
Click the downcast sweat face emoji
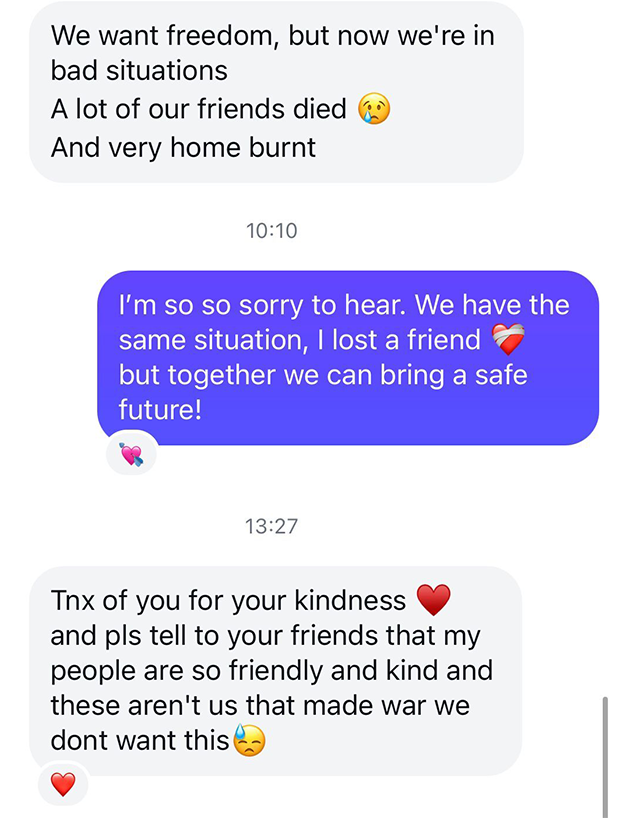pos(249,740)
